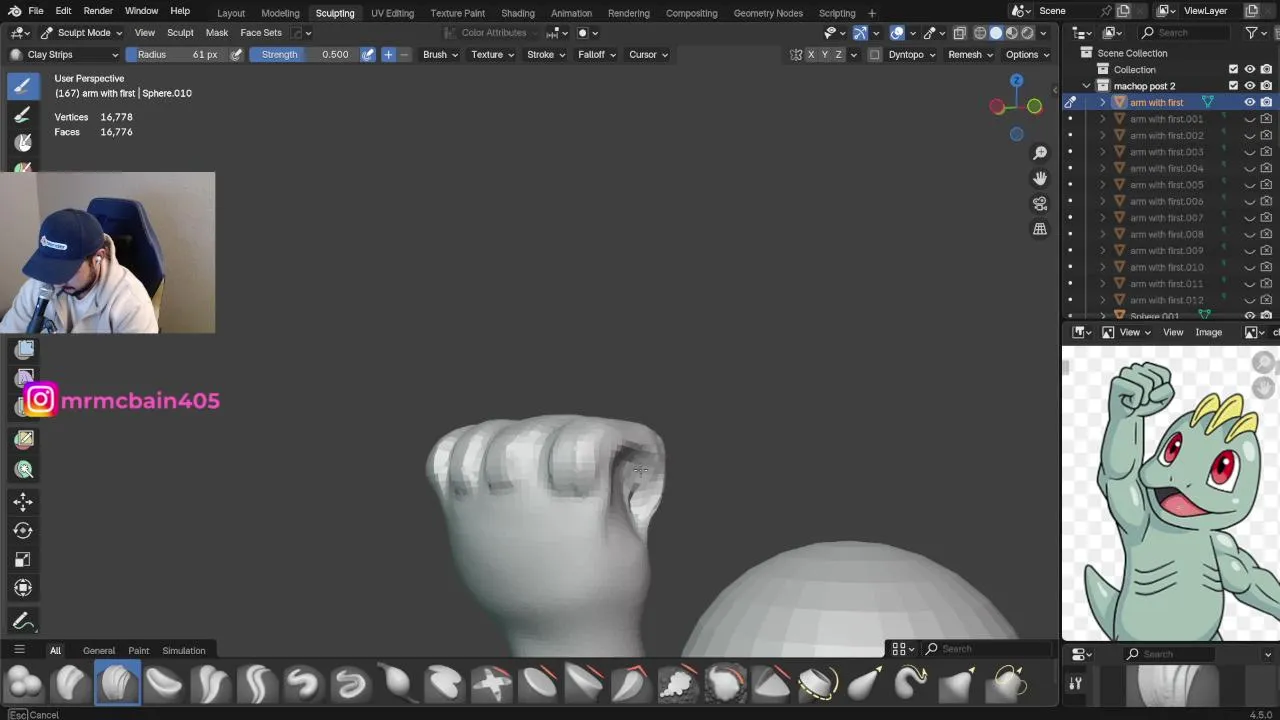
Task: Switch to the Modeling workspace tab
Action: click(x=280, y=13)
